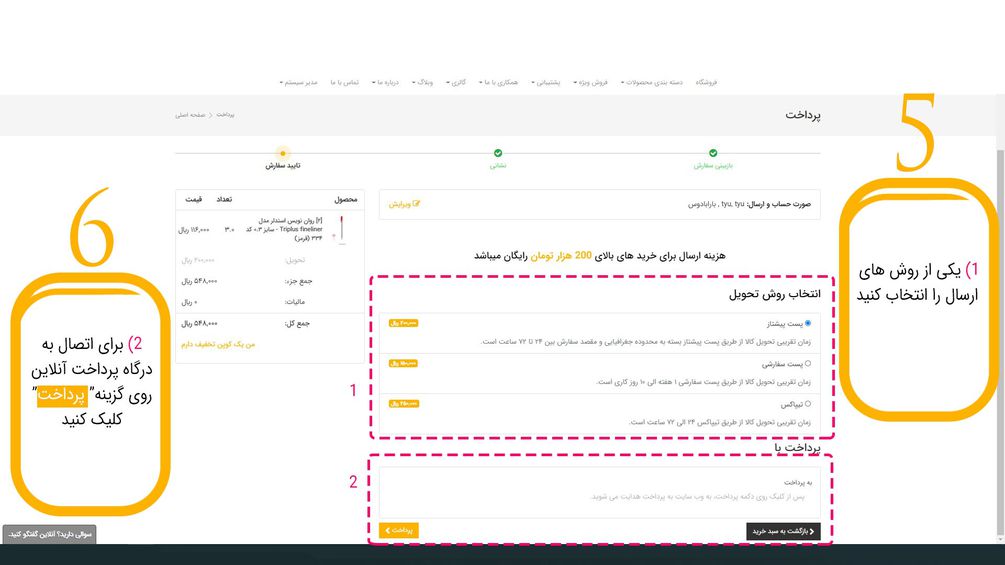Screen dimensions: 1005x565
Task: Open the سوالی دارید؟ online chat widget
Action: point(49,534)
